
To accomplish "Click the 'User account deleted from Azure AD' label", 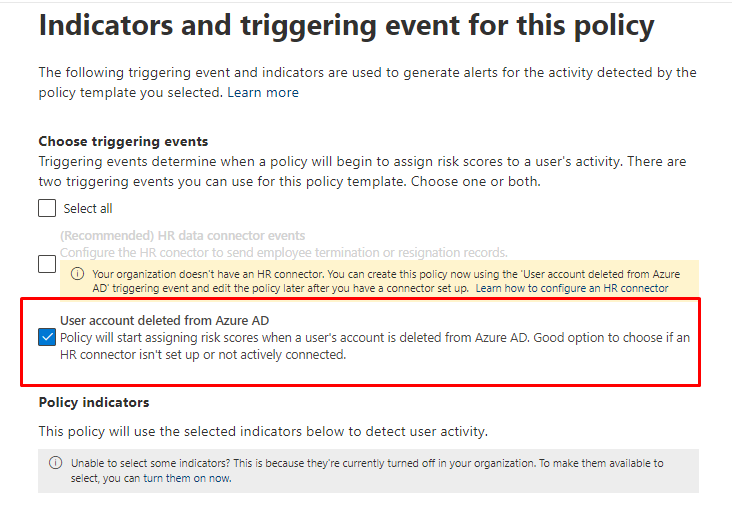I will (165, 321).
